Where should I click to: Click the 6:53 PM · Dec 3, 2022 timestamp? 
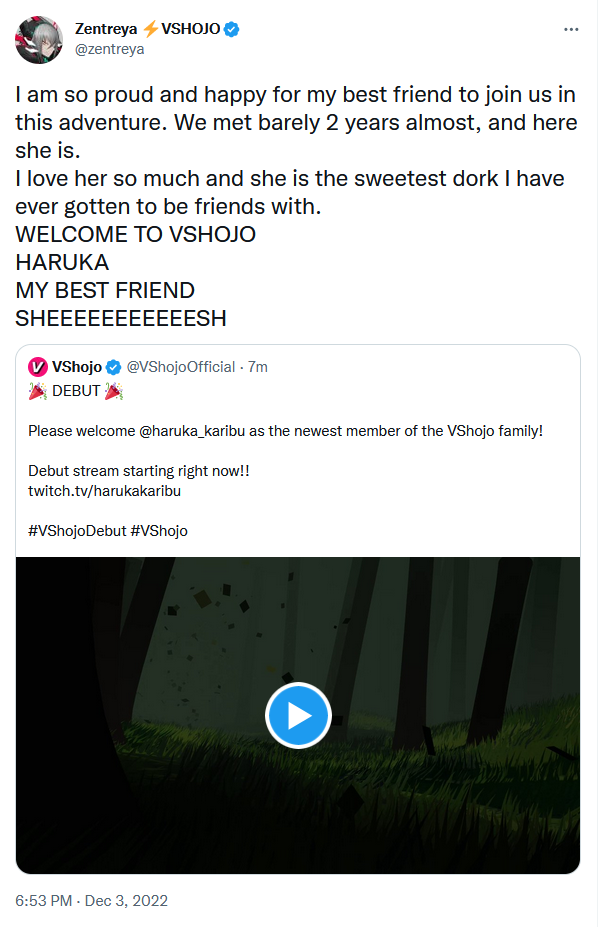[92, 901]
